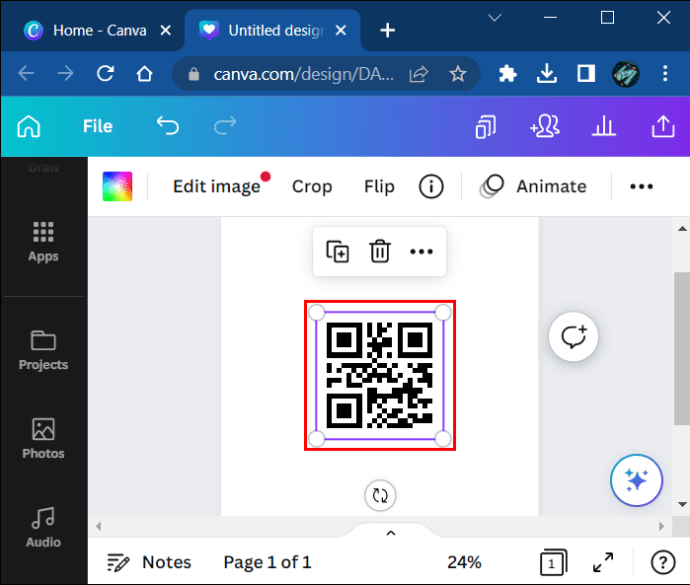Open the 24% zoom control
This screenshot has height=585, width=690.
coord(464,563)
